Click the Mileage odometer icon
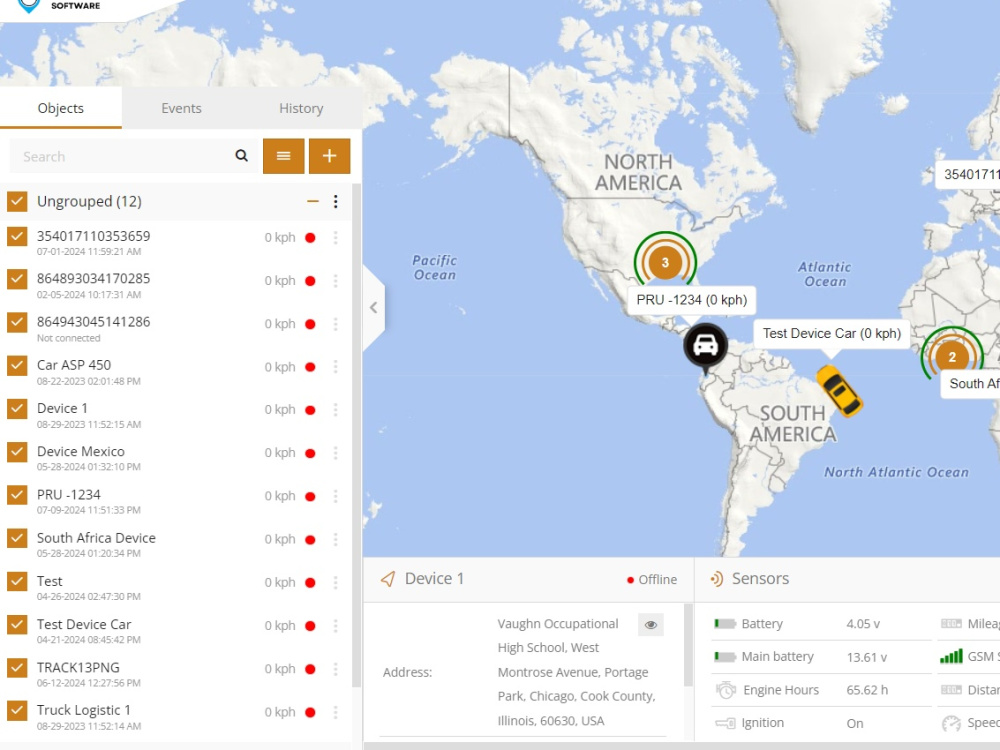Screen dimensions: 1000x750 pyautogui.click(x=951, y=624)
